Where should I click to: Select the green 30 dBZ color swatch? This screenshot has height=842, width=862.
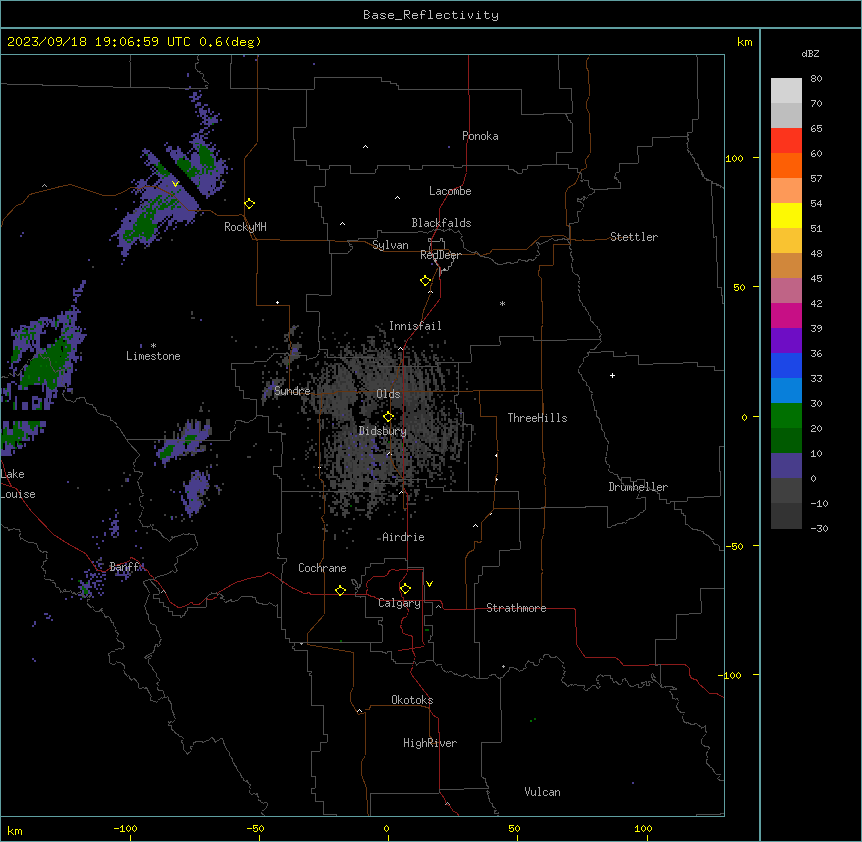pyautogui.click(x=786, y=416)
